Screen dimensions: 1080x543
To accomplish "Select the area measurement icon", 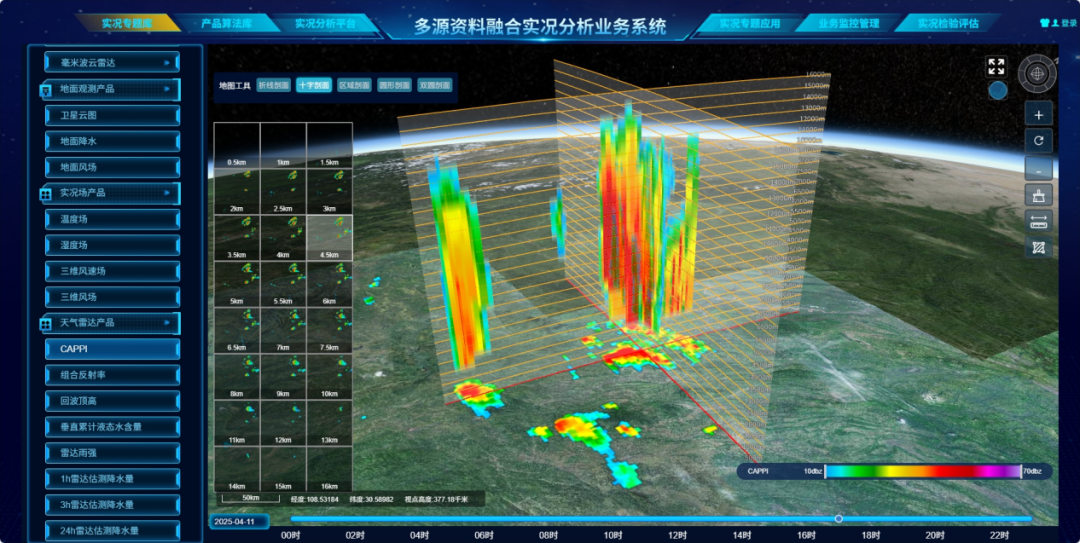I will 1039,247.
